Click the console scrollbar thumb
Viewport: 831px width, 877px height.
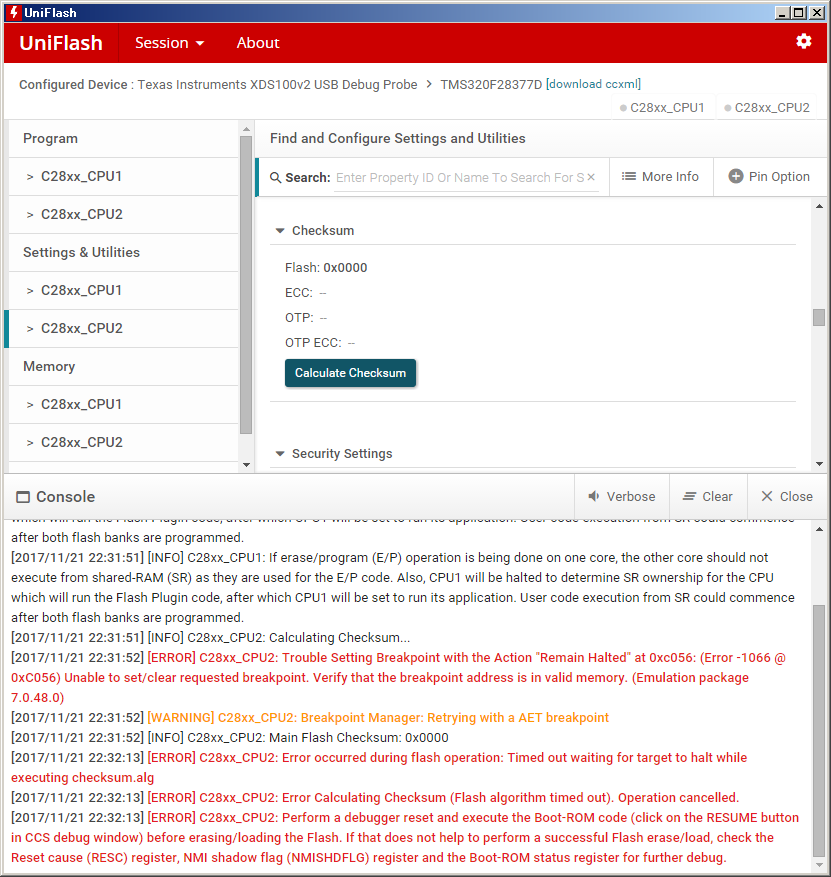click(x=819, y=730)
